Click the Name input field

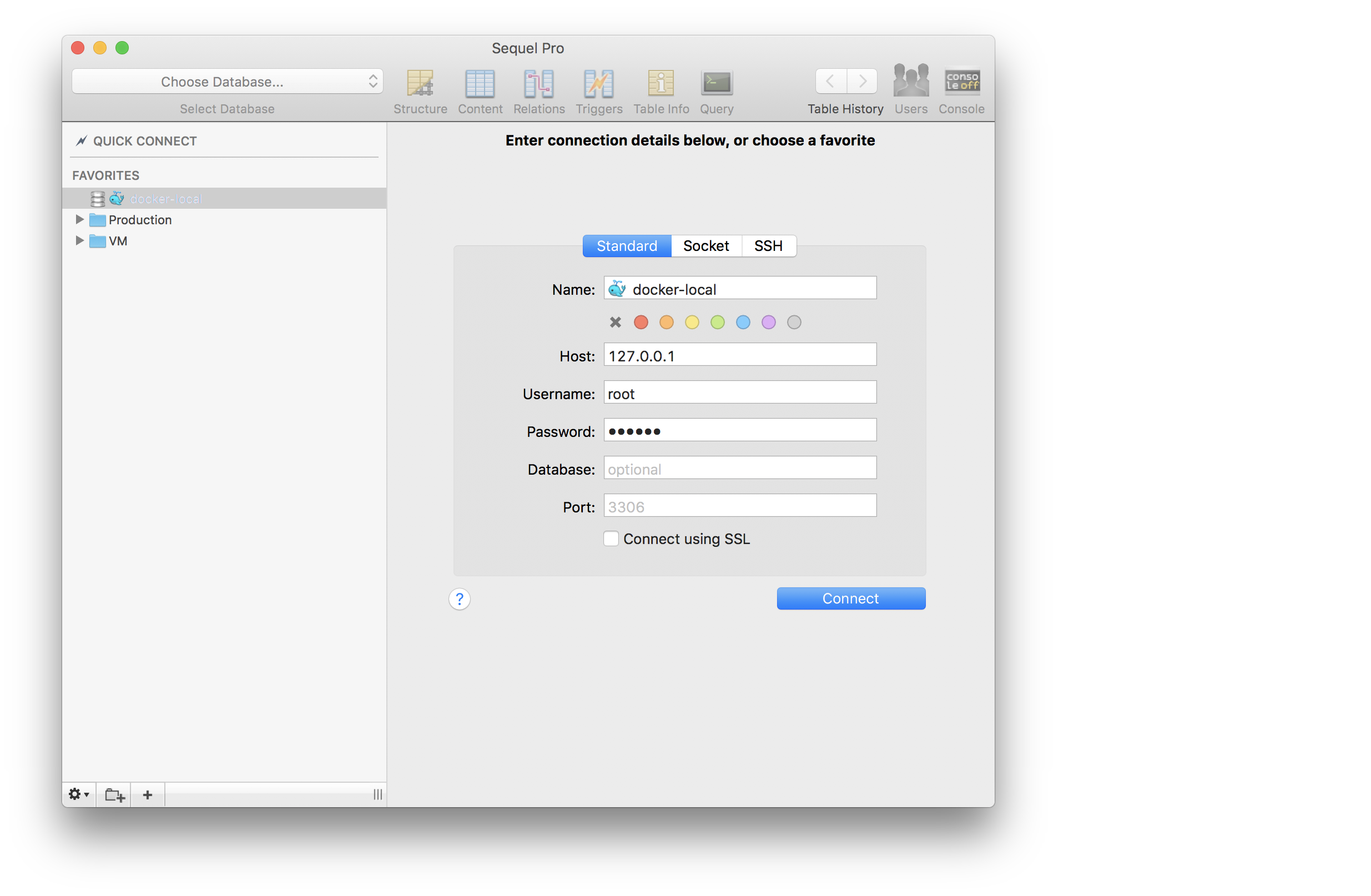point(740,288)
